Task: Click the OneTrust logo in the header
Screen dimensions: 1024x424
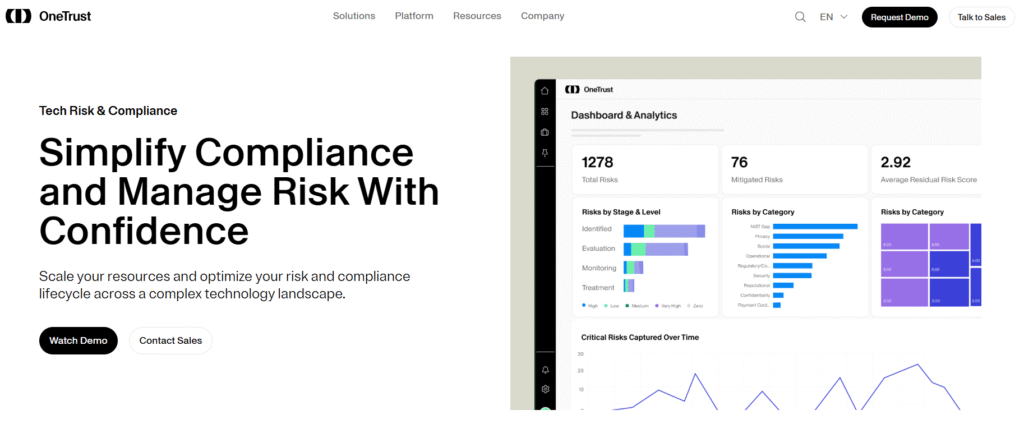Action: pyautogui.click(x=48, y=16)
